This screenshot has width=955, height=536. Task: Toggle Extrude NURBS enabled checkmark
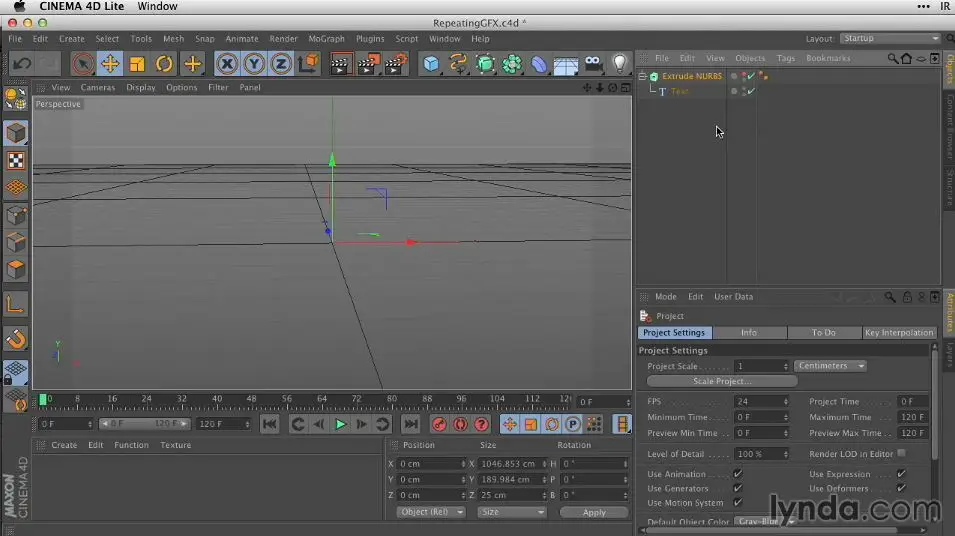point(751,76)
